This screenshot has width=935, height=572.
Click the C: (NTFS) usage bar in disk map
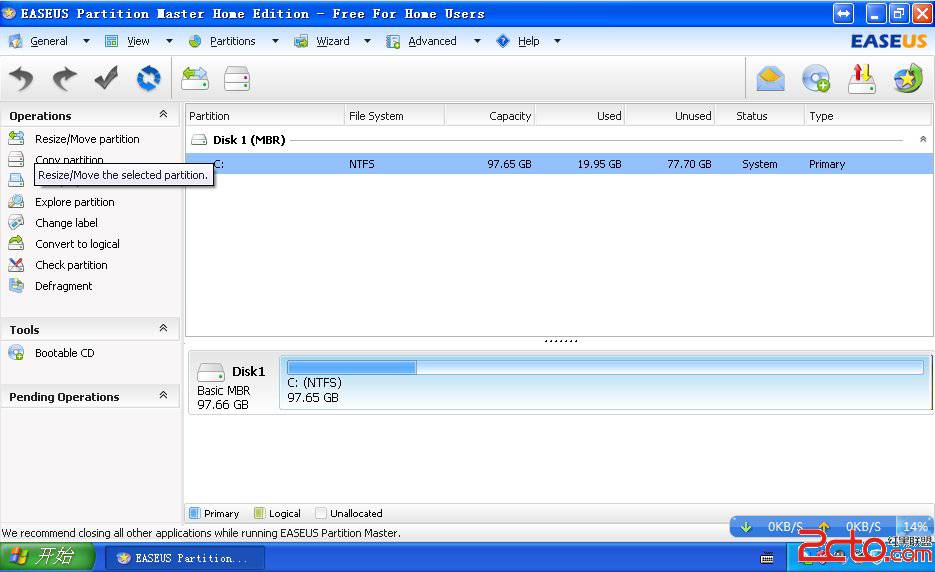click(605, 367)
